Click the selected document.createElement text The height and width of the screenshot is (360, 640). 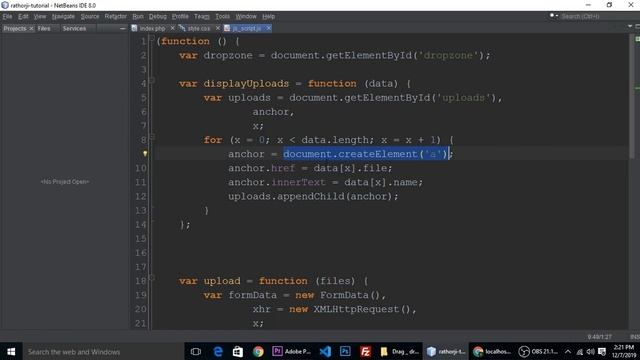click(x=366, y=154)
